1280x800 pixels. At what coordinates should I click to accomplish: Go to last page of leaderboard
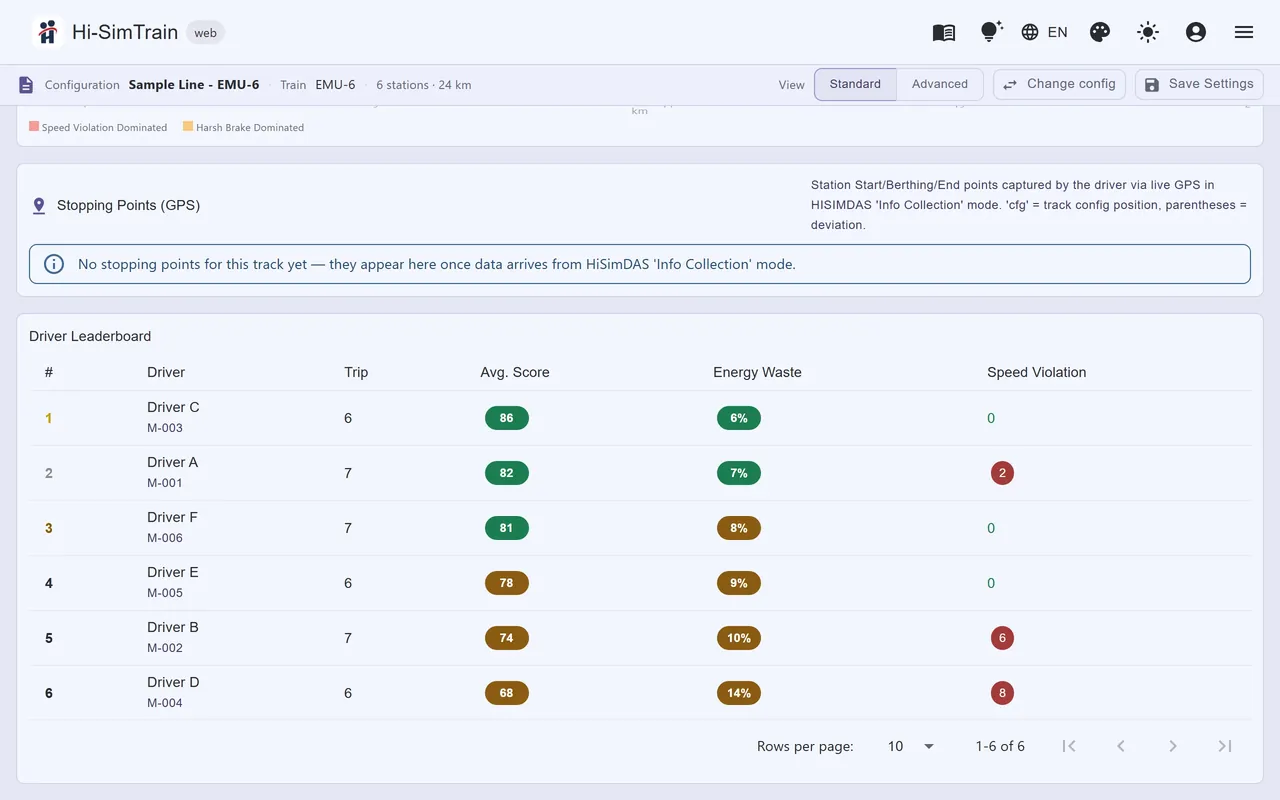1225,746
